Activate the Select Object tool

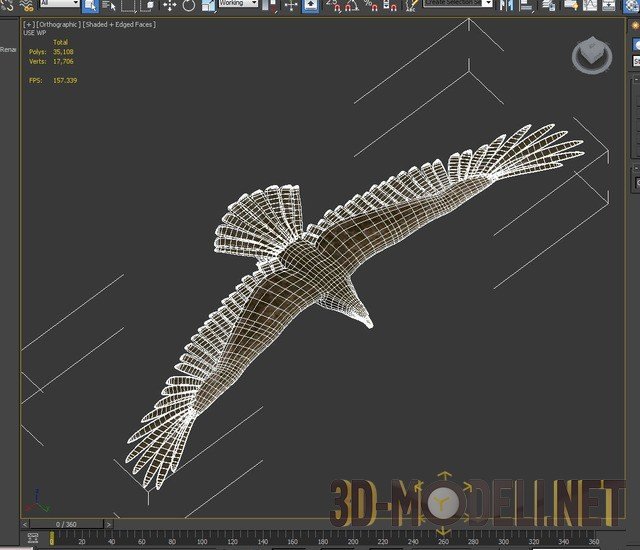coord(90,5)
